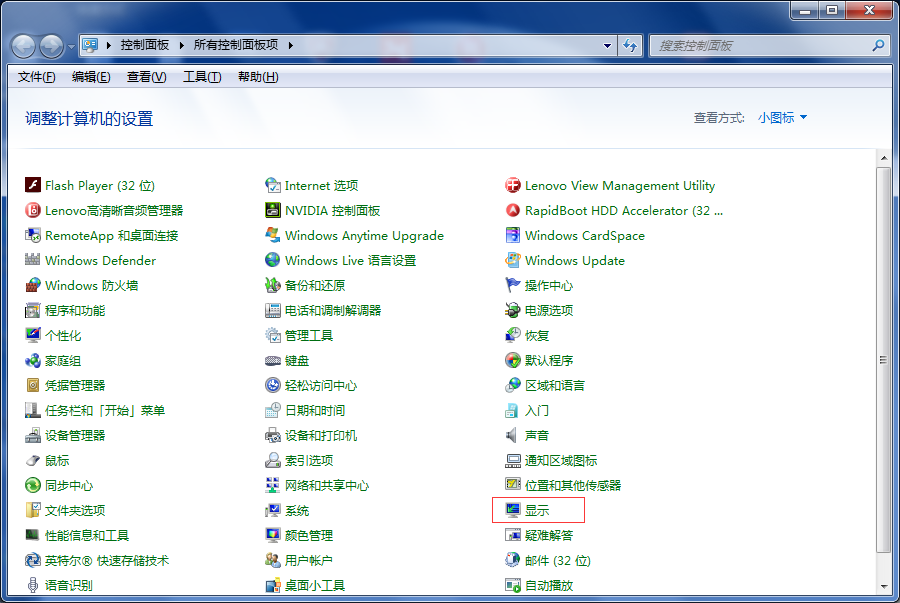Open the 声音 speaker icon
The height and width of the screenshot is (603, 900).
point(513,435)
